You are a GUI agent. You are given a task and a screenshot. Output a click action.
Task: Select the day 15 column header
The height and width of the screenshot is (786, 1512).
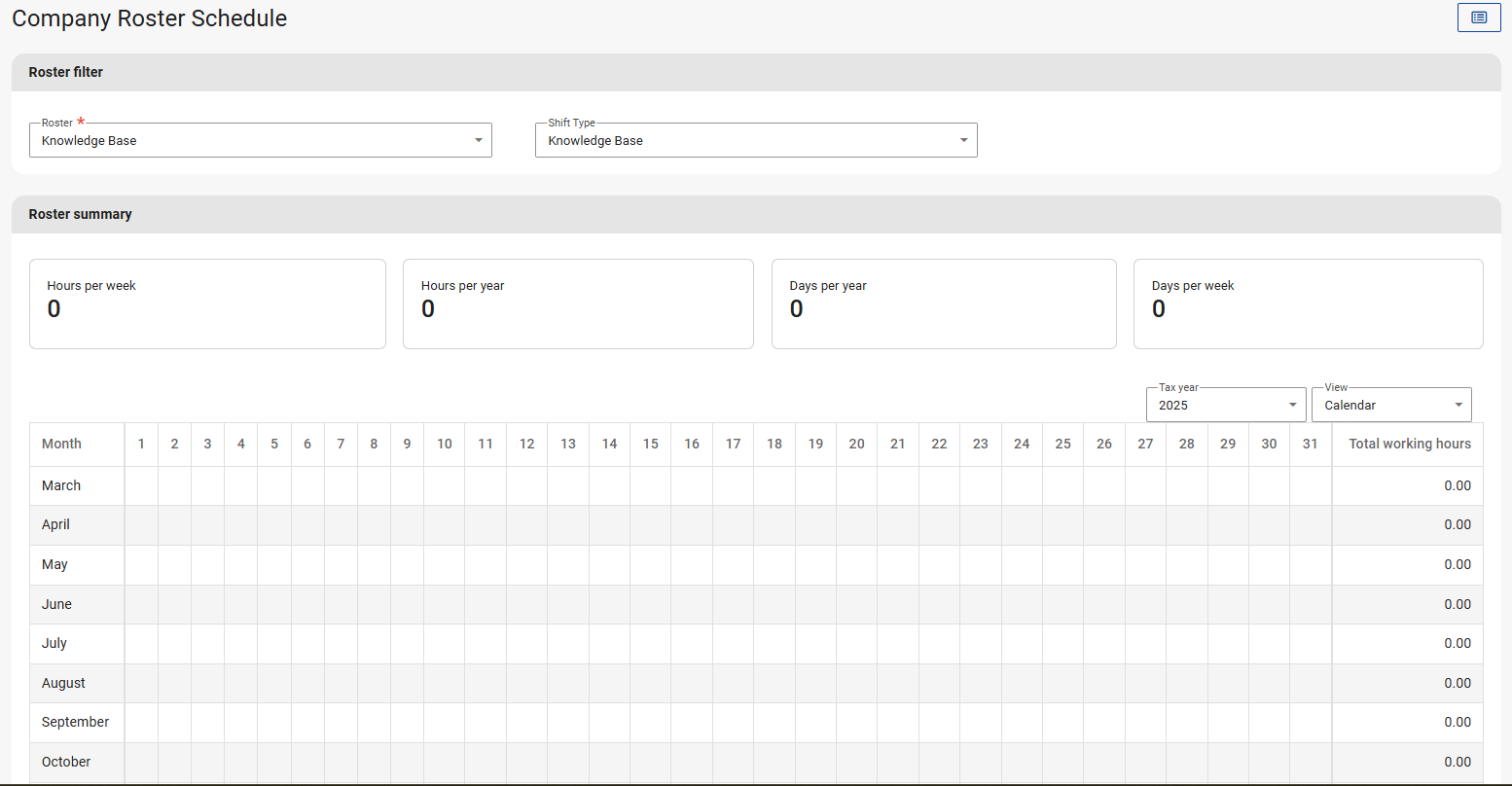point(650,444)
